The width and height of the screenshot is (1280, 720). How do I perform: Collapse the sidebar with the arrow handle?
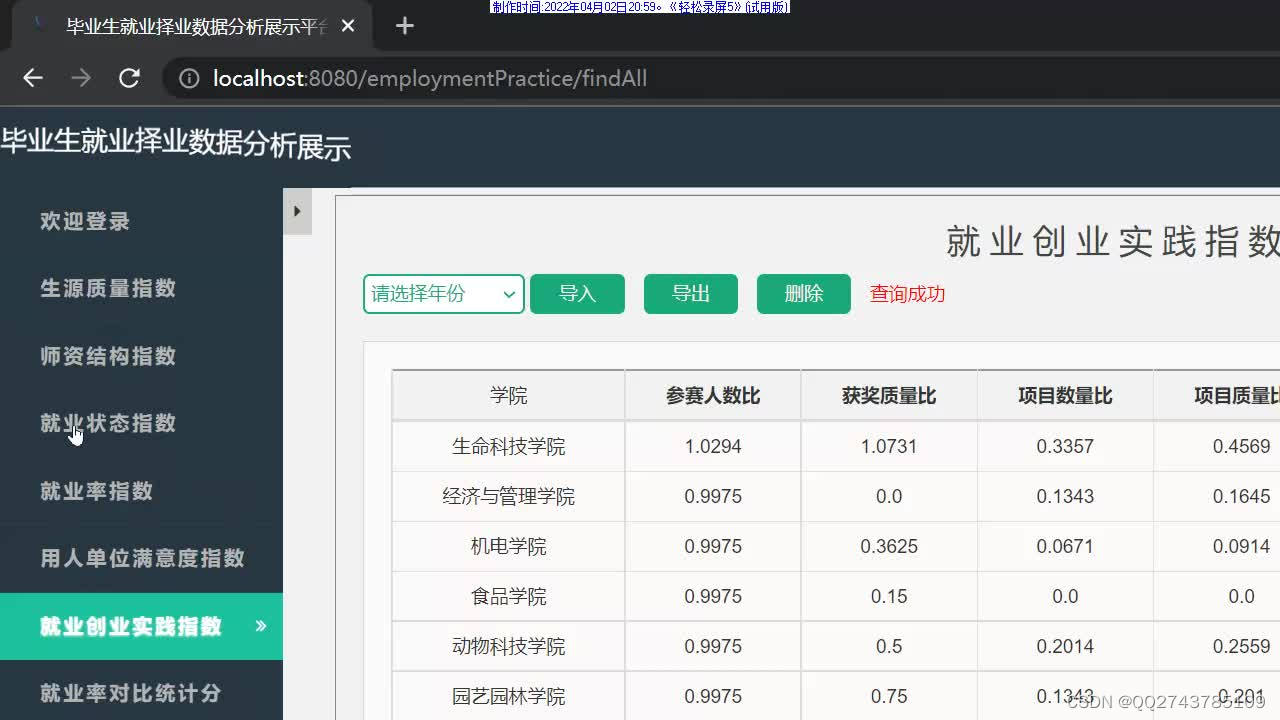[297, 211]
